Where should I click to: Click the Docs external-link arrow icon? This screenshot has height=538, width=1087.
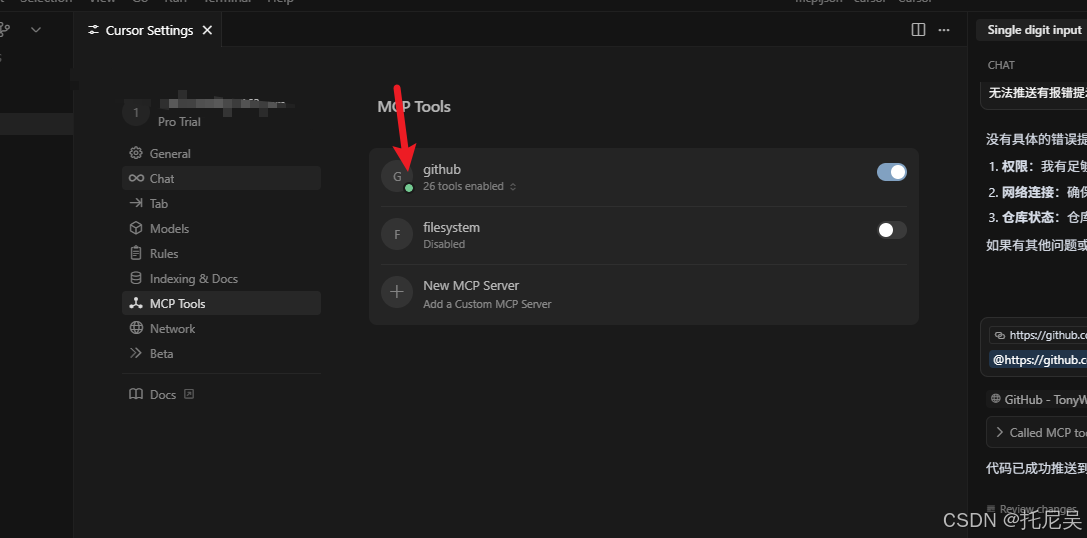click(x=189, y=394)
